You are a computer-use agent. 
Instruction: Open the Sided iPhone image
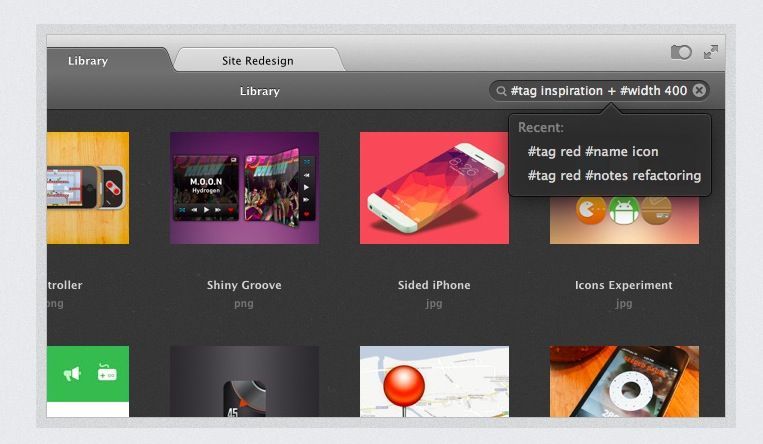(x=434, y=188)
